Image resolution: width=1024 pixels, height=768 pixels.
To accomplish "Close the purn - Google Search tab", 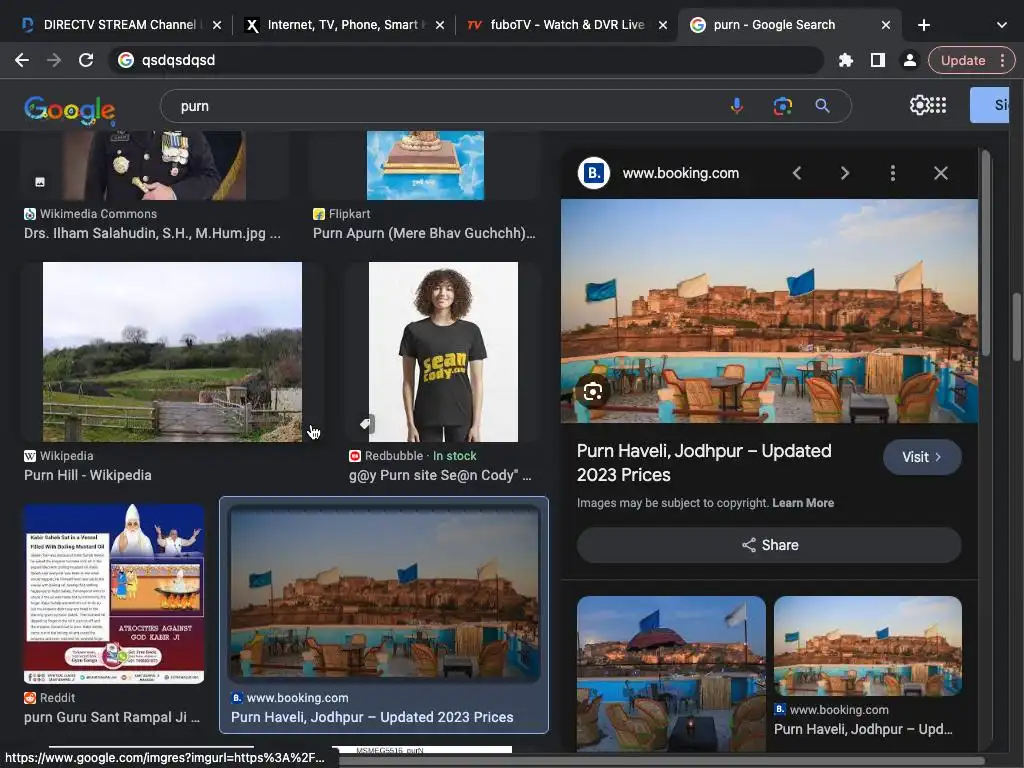I will 886,25.
